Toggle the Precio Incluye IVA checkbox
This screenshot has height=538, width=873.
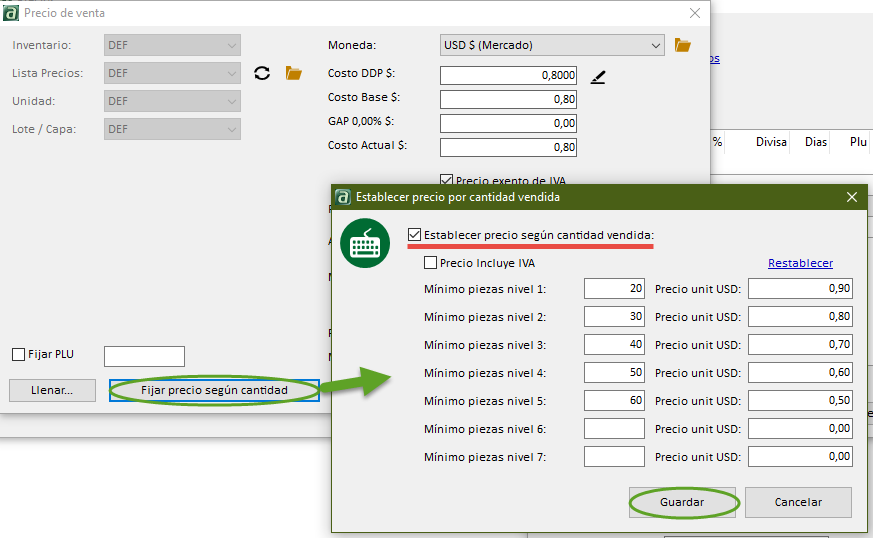(x=431, y=263)
